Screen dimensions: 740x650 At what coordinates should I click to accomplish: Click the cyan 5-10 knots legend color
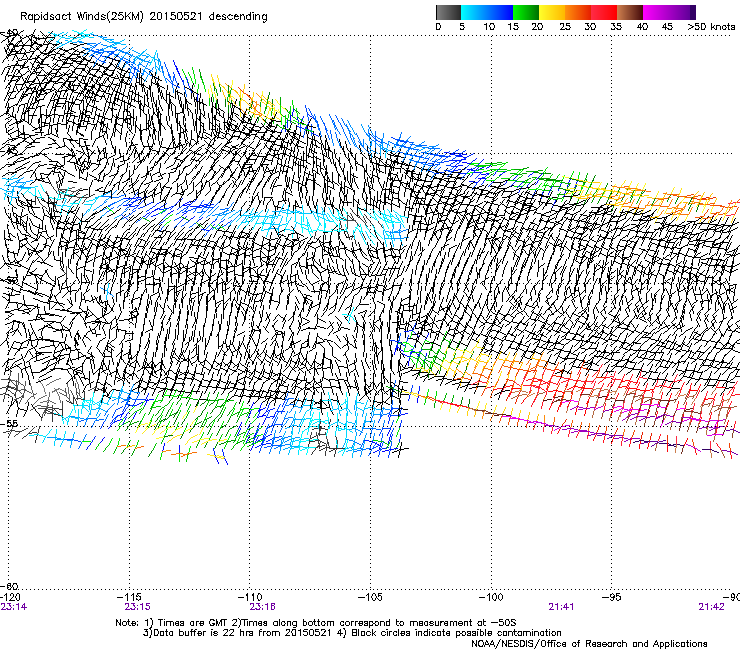[x=473, y=12]
